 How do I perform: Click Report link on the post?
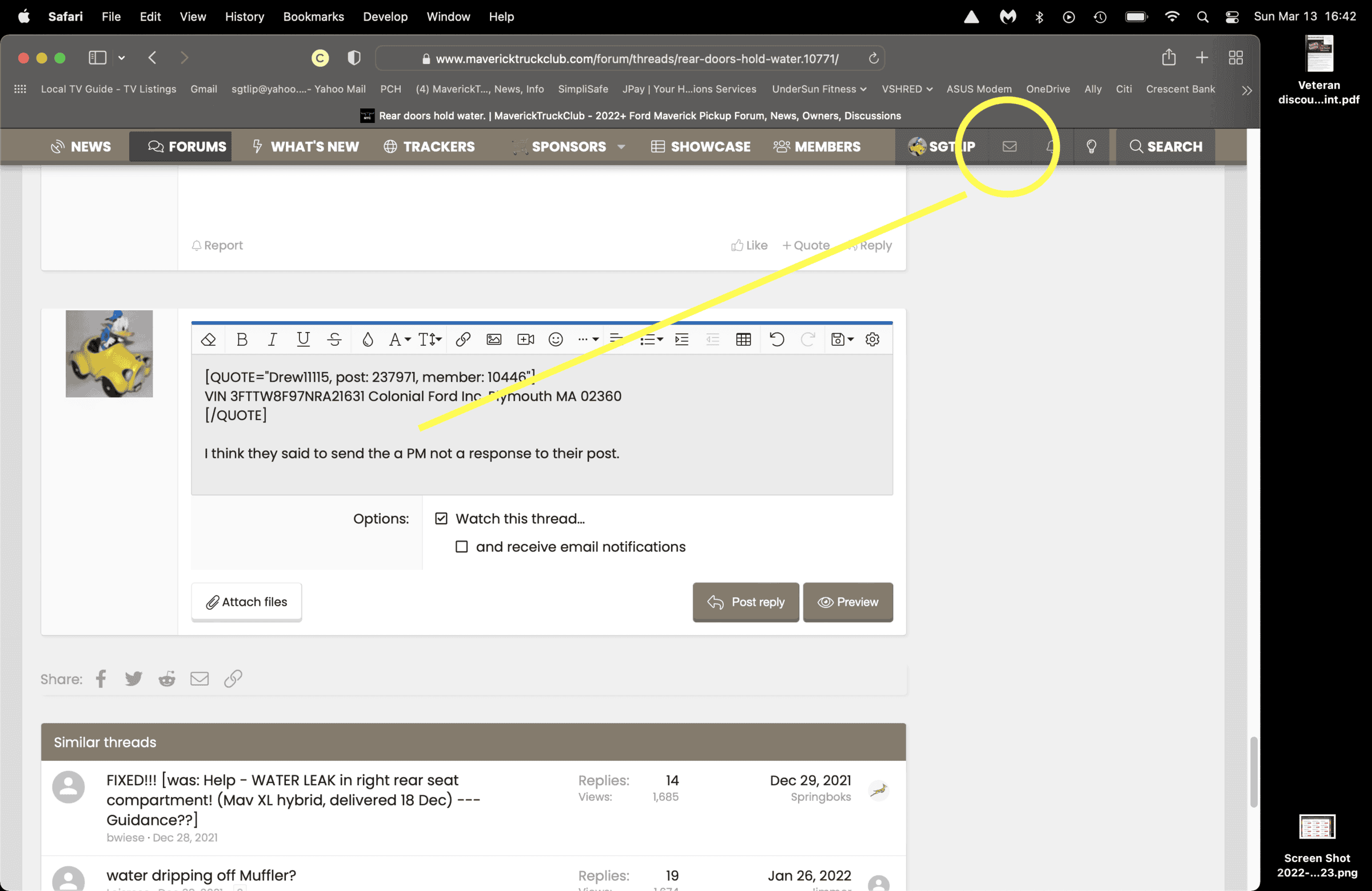(x=217, y=246)
